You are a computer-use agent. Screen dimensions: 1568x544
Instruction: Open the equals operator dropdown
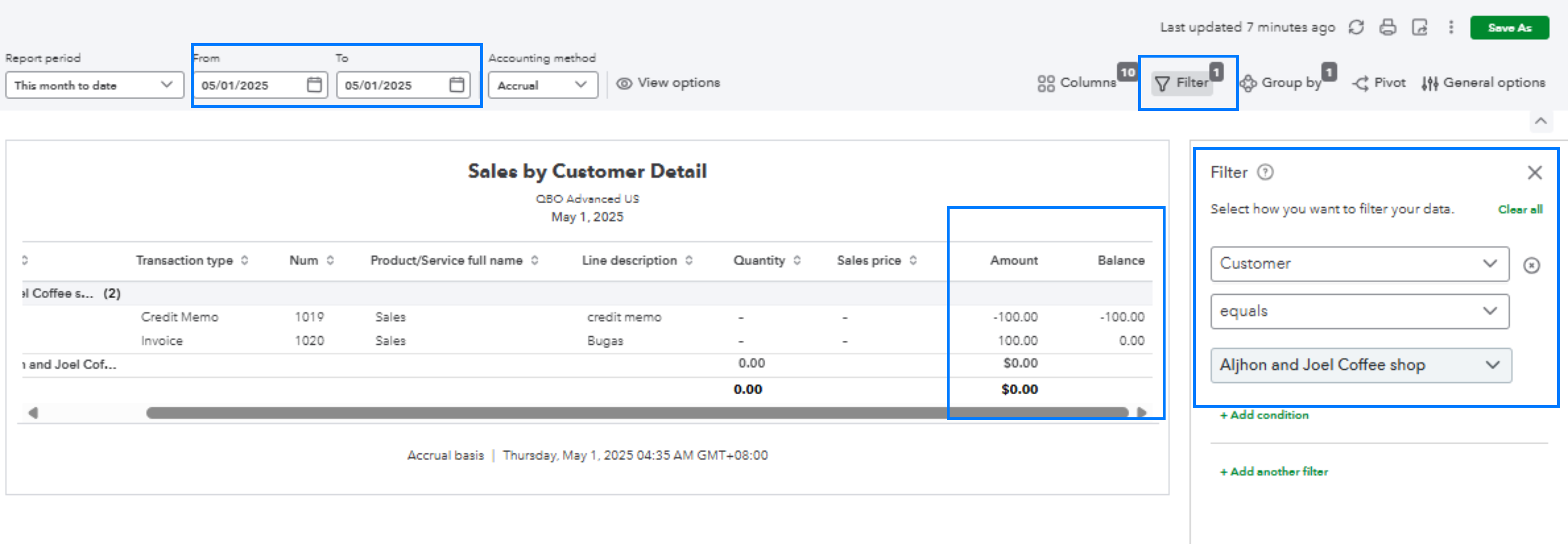click(x=1360, y=311)
